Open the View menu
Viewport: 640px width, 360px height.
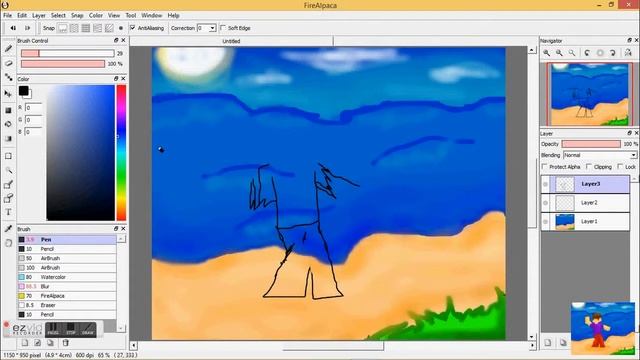(x=114, y=16)
